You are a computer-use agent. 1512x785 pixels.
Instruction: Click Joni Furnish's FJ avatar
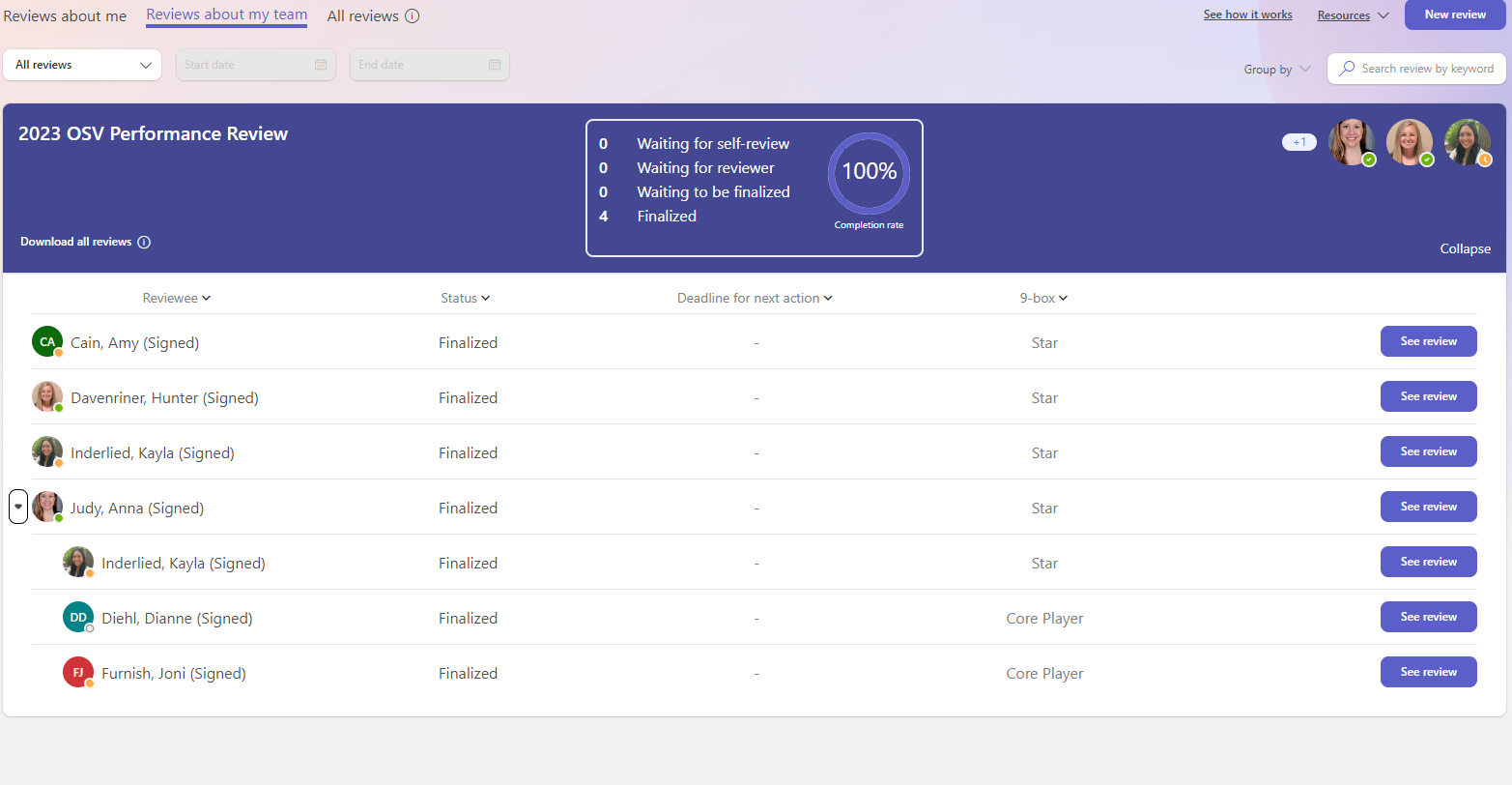click(x=78, y=673)
